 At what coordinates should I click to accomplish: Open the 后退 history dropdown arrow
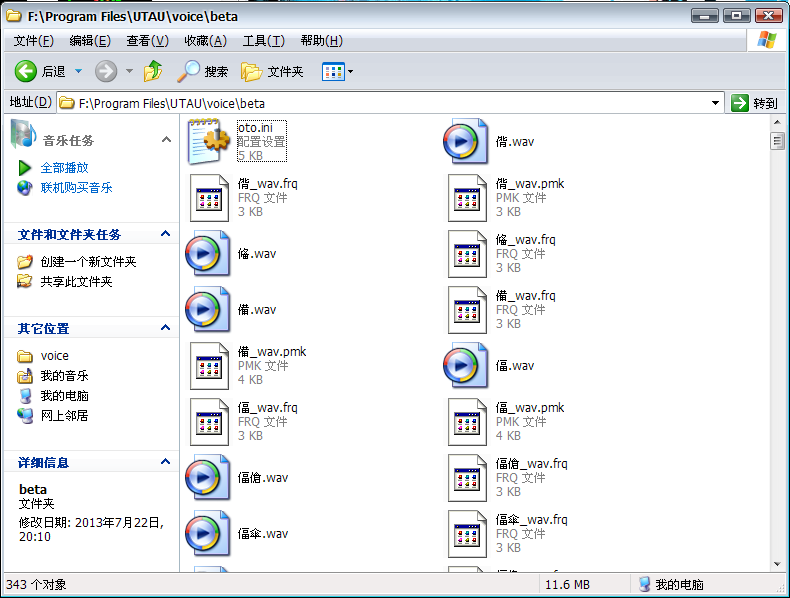pos(79,72)
